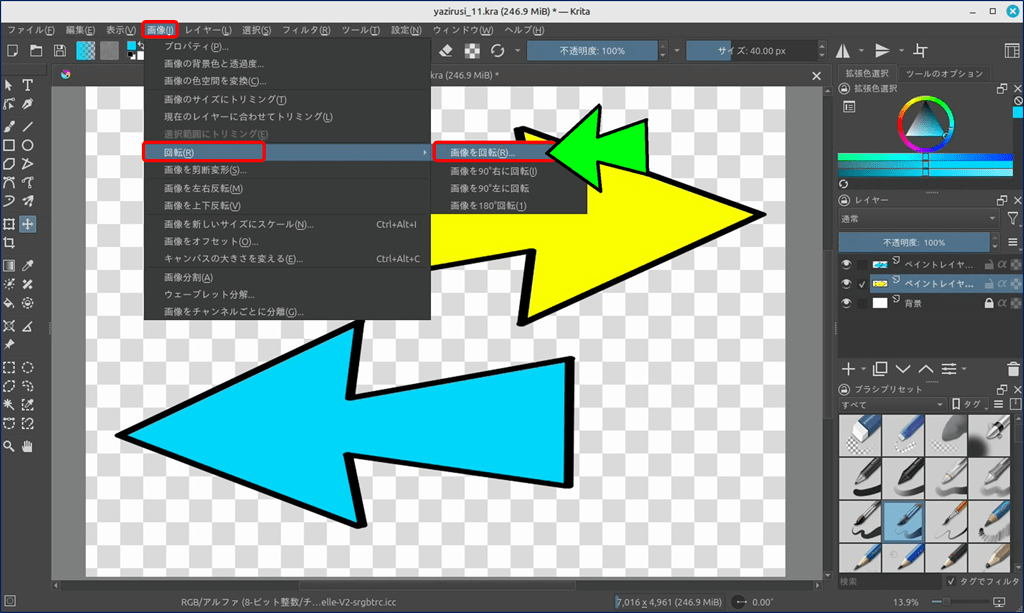Click 画像を左右反転(M) menu entry

203,188
